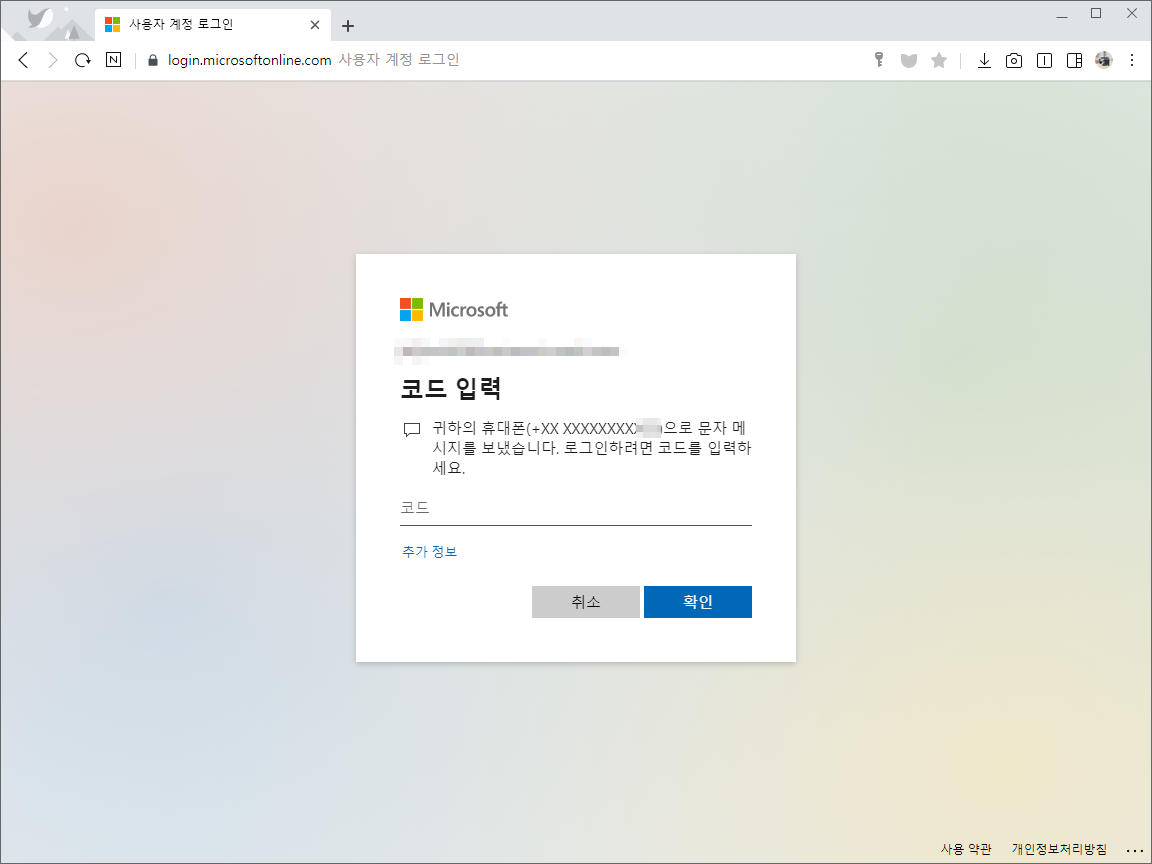Click the 코드 입력 heading
This screenshot has width=1152, height=864.
tap(450, 388)
